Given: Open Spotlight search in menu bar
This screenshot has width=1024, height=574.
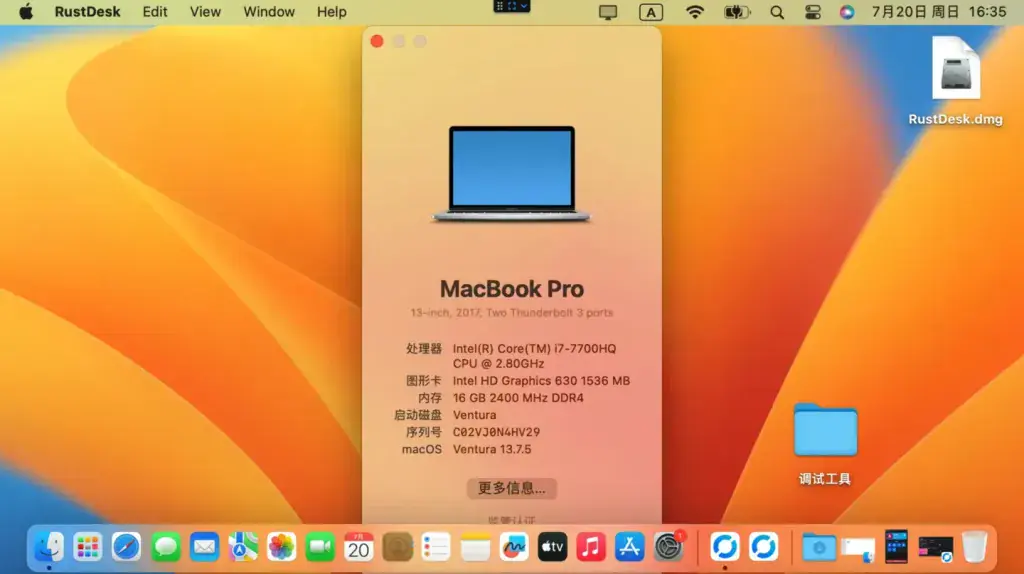Looking at the screenshot, I should 776,12.
